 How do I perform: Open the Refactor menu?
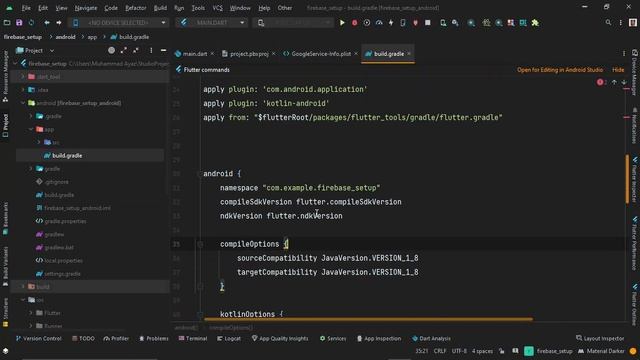[x=136, y=8]
